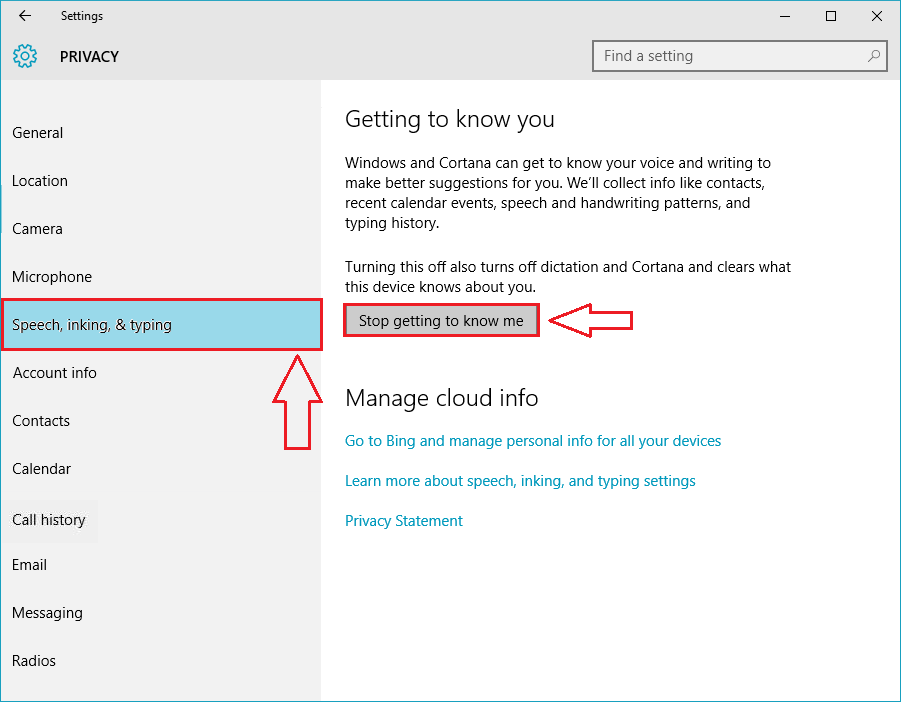View the Contacts privacy settings
The width and height of the screenshot is (901, 702).
pyautogui.click(x=41, y=420)
